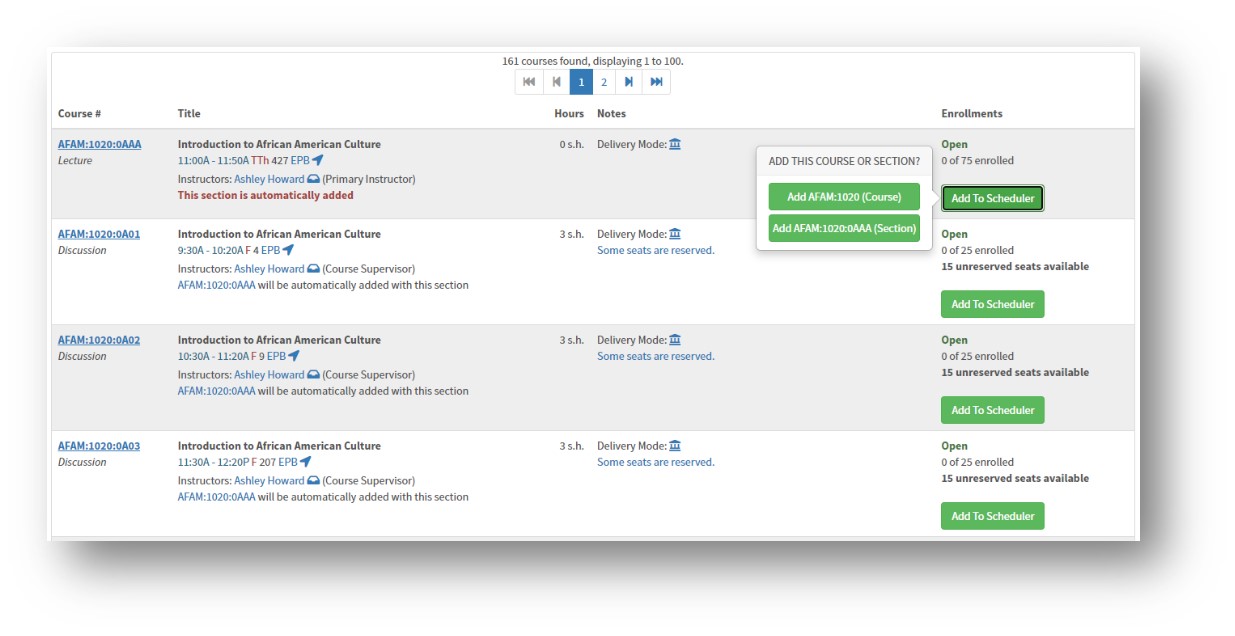Click the next page arrow

click(x=629, y=82)
